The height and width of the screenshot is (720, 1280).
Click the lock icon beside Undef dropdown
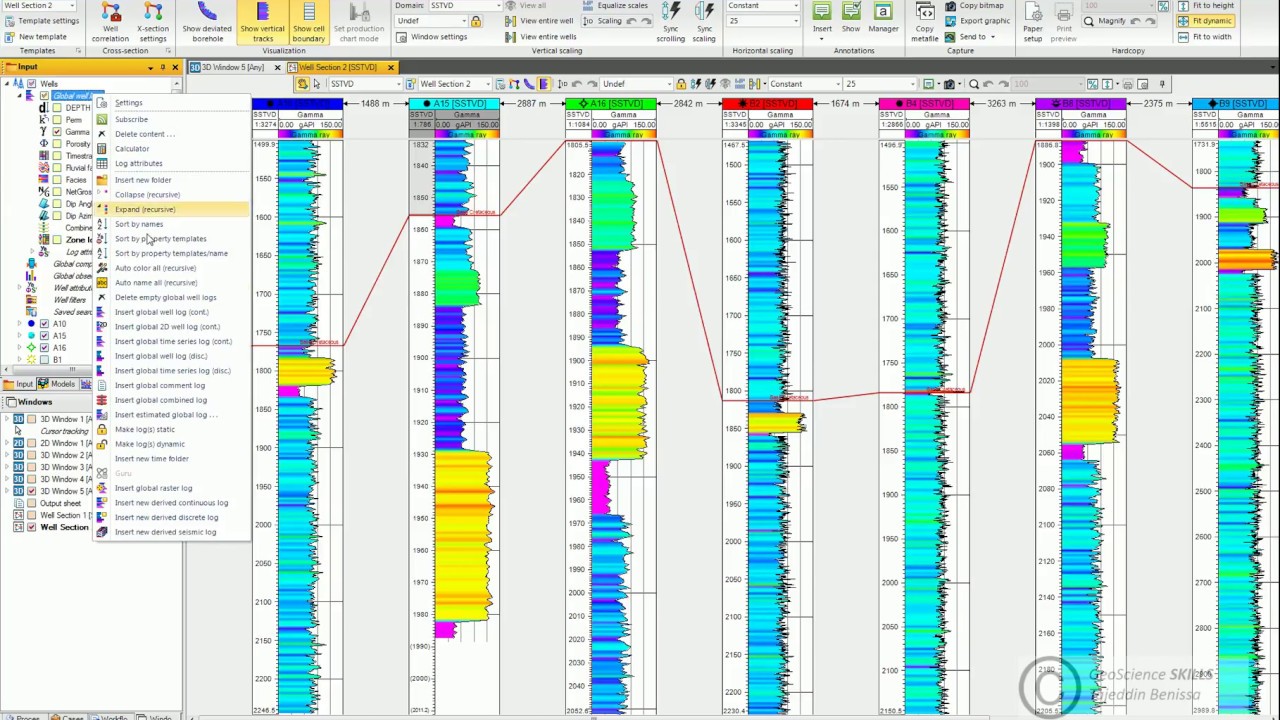tap(476, 21)
